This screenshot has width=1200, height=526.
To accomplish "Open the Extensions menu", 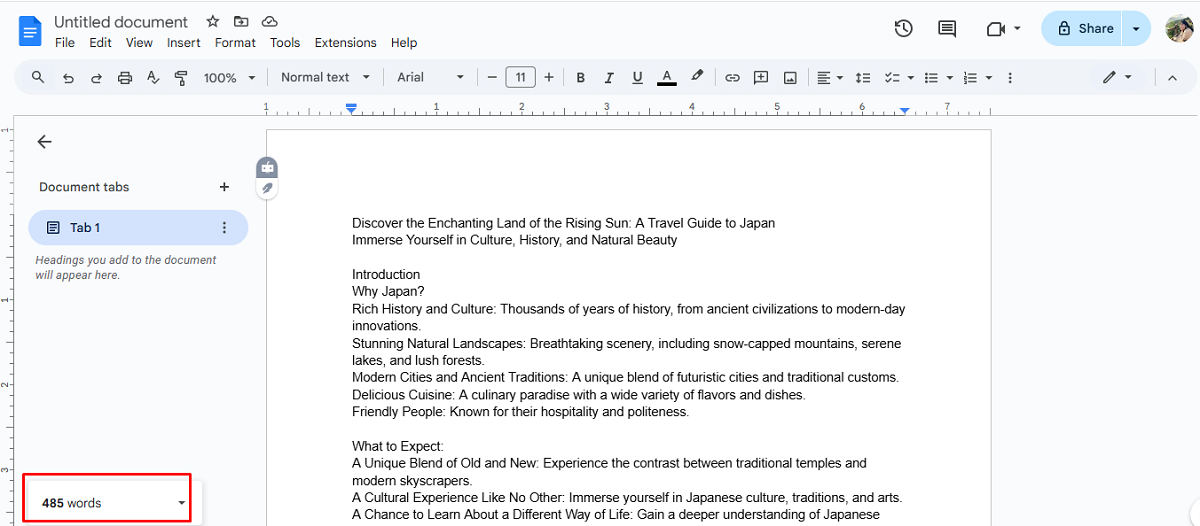I will pos(345,43).
